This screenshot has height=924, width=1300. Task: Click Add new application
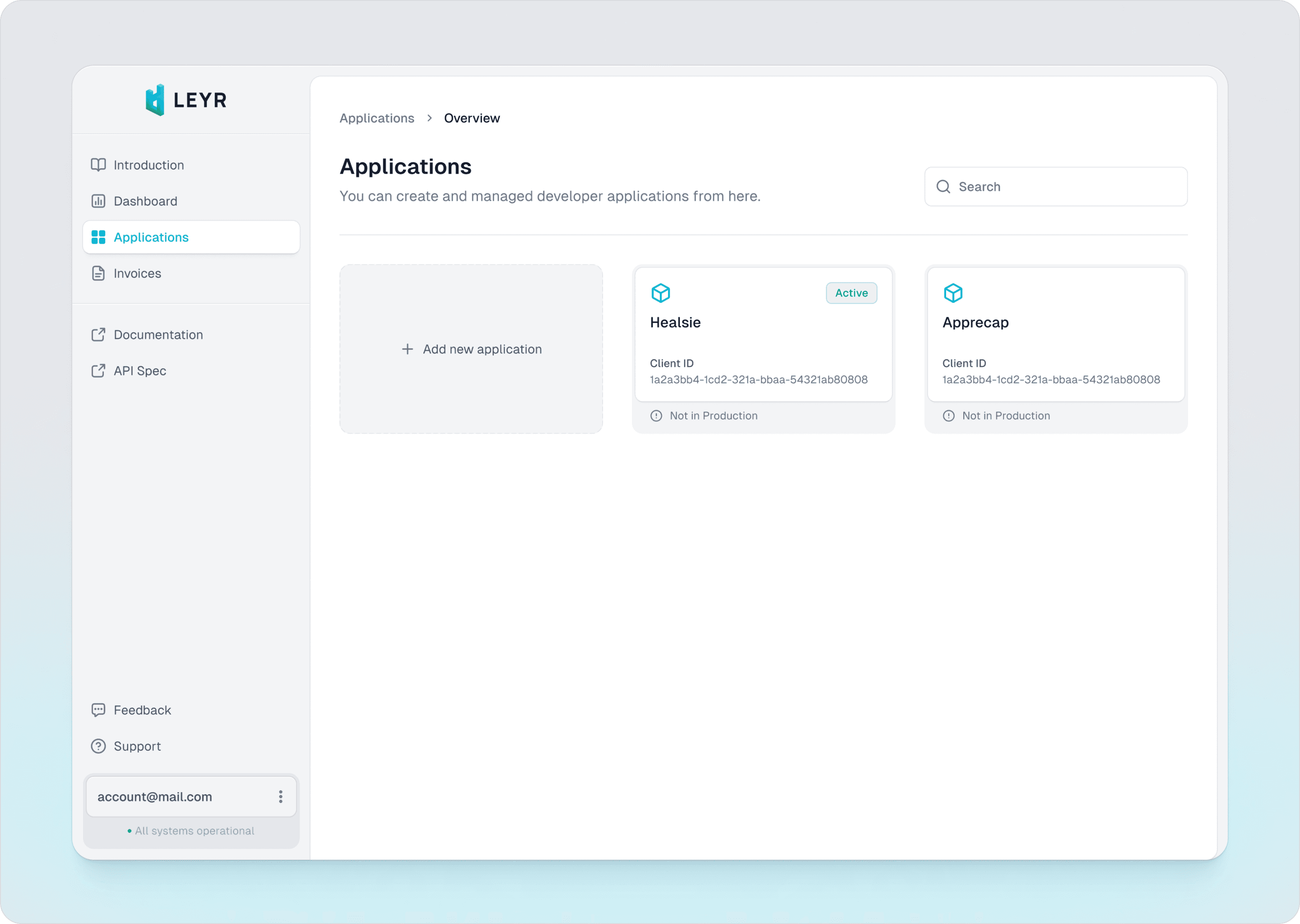[x=471, y=349]
